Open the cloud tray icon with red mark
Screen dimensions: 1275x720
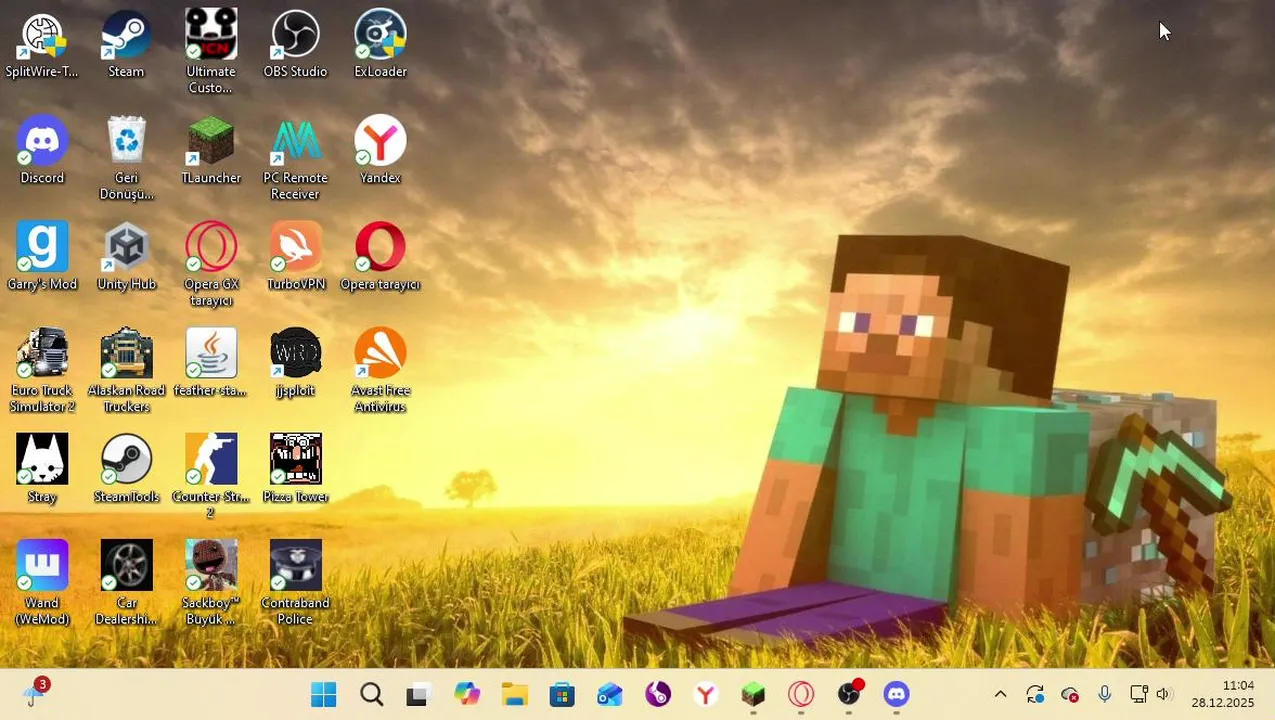coord(1070,694)
